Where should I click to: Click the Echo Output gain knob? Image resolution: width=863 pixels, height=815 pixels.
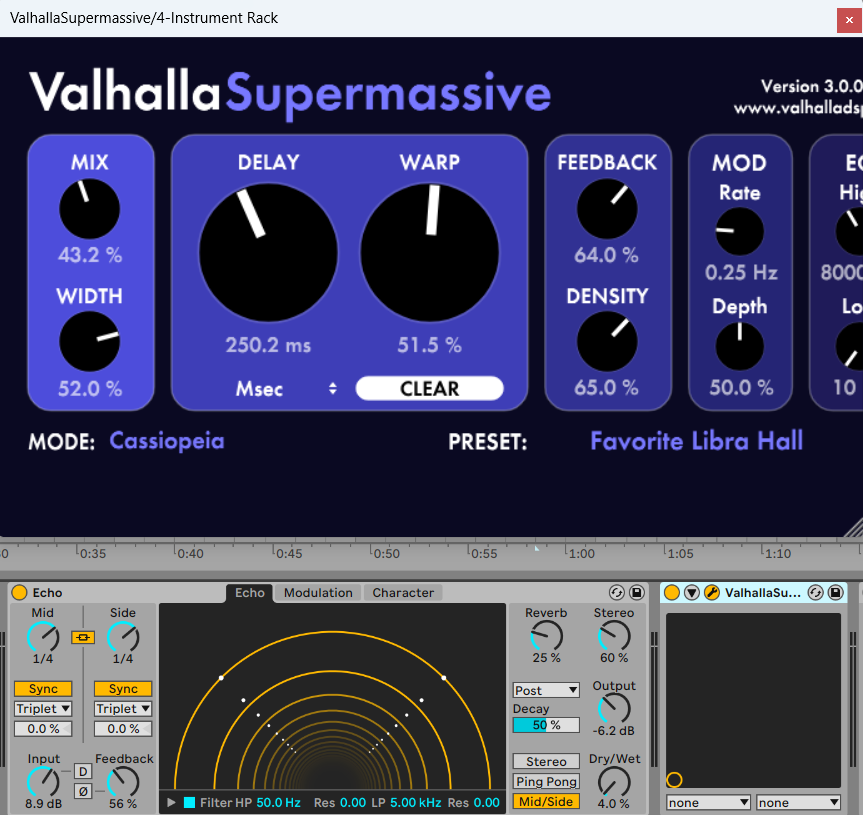point(614,709)
